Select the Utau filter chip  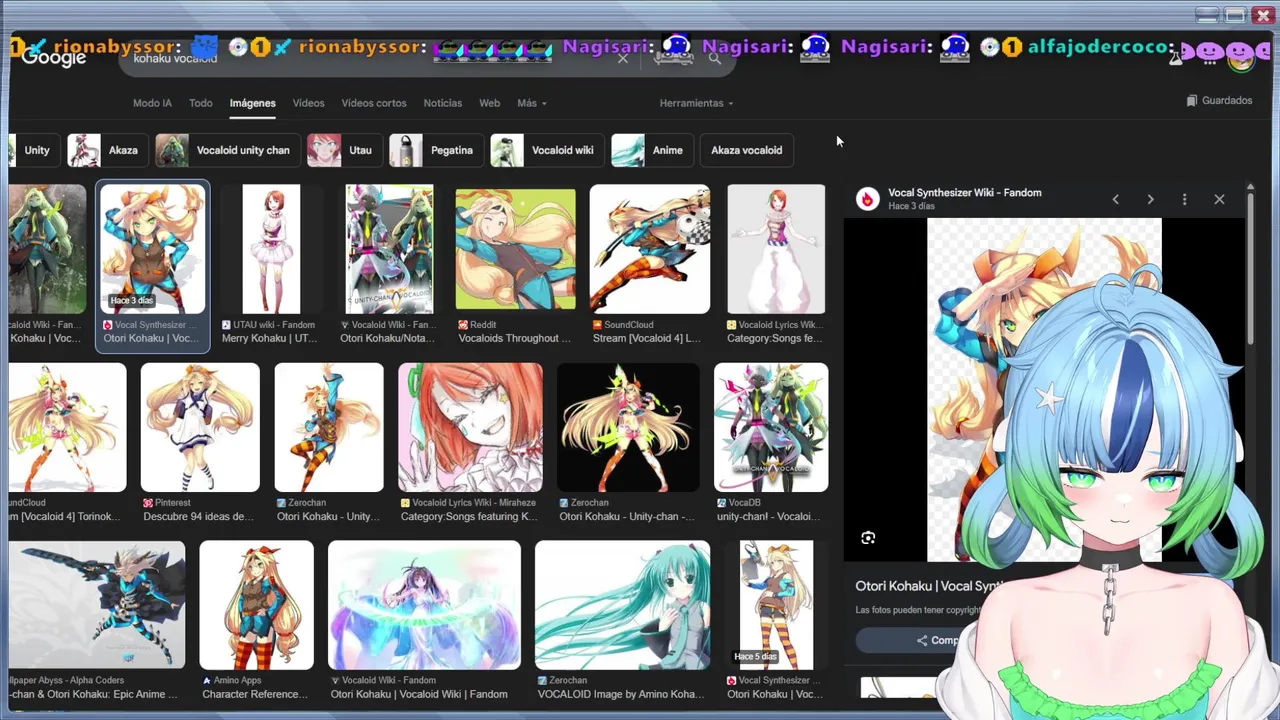tap(343, 150)
